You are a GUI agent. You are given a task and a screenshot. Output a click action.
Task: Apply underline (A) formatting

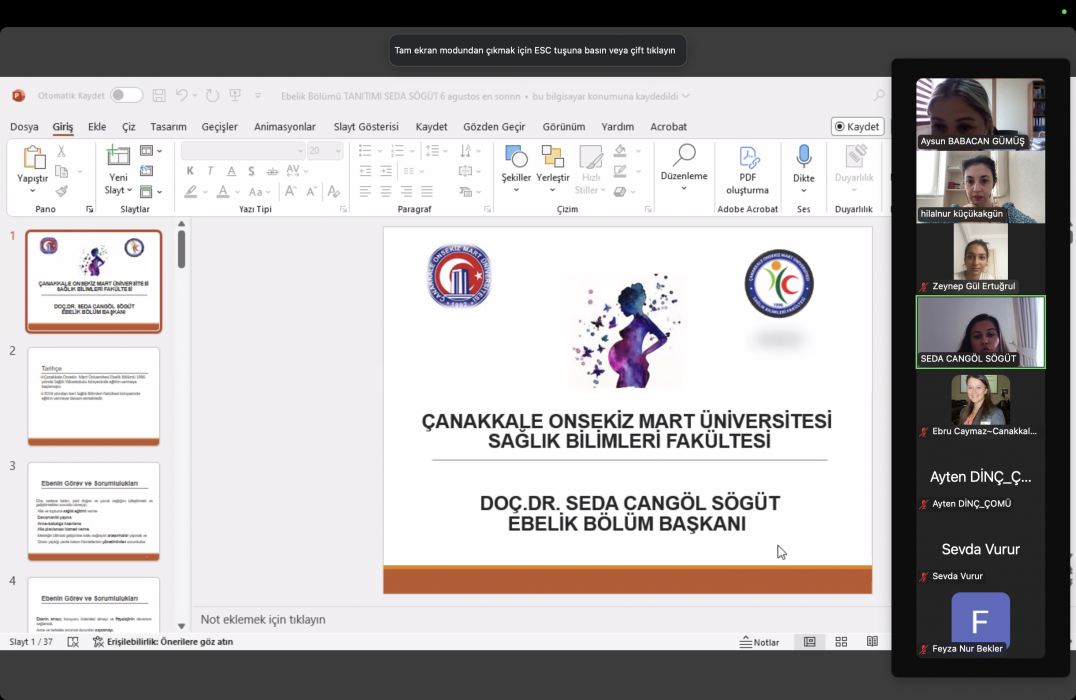tap(231, 171)
